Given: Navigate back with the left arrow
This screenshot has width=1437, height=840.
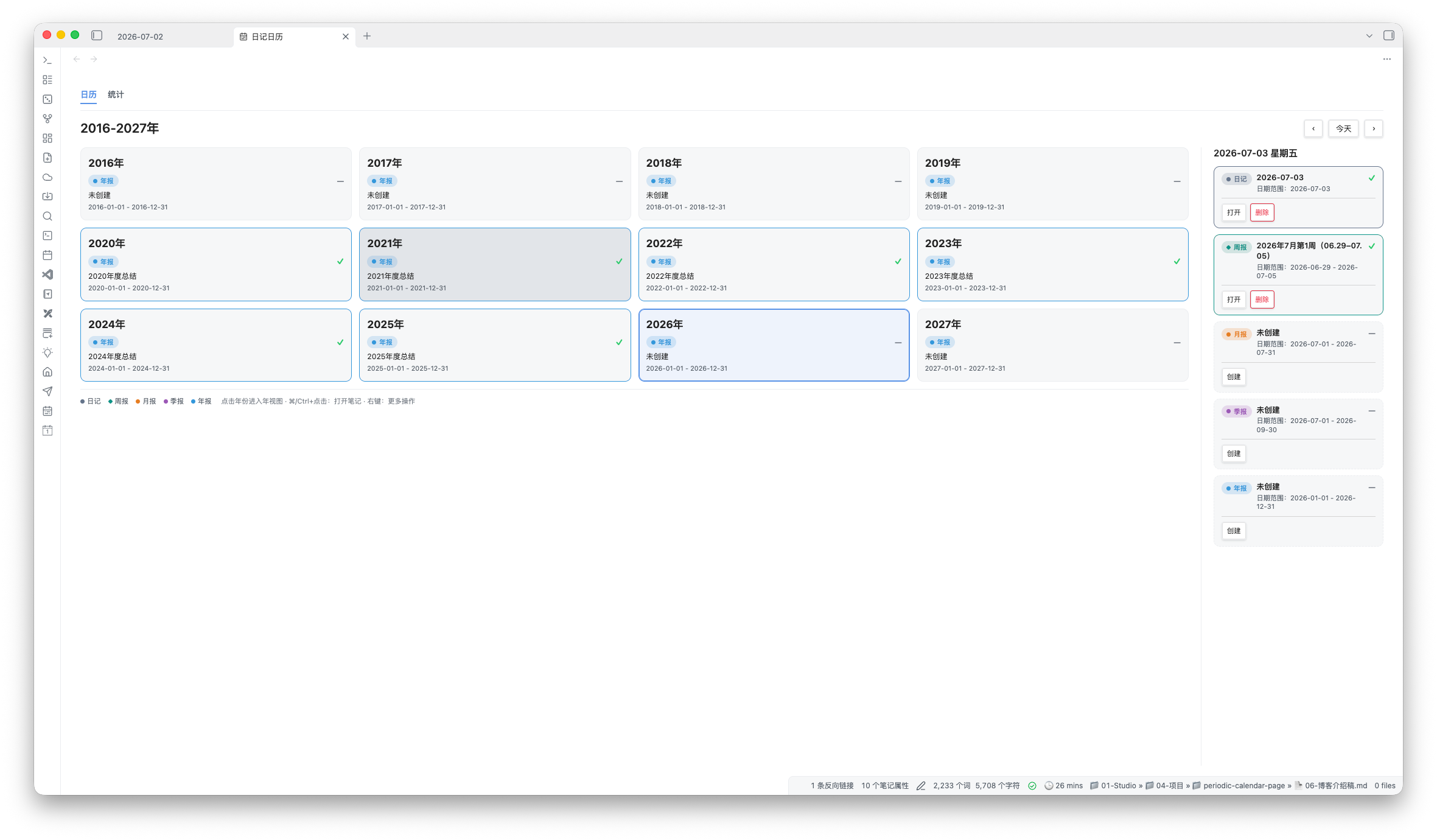Looking at the screenshot, I should coord(77,59).
